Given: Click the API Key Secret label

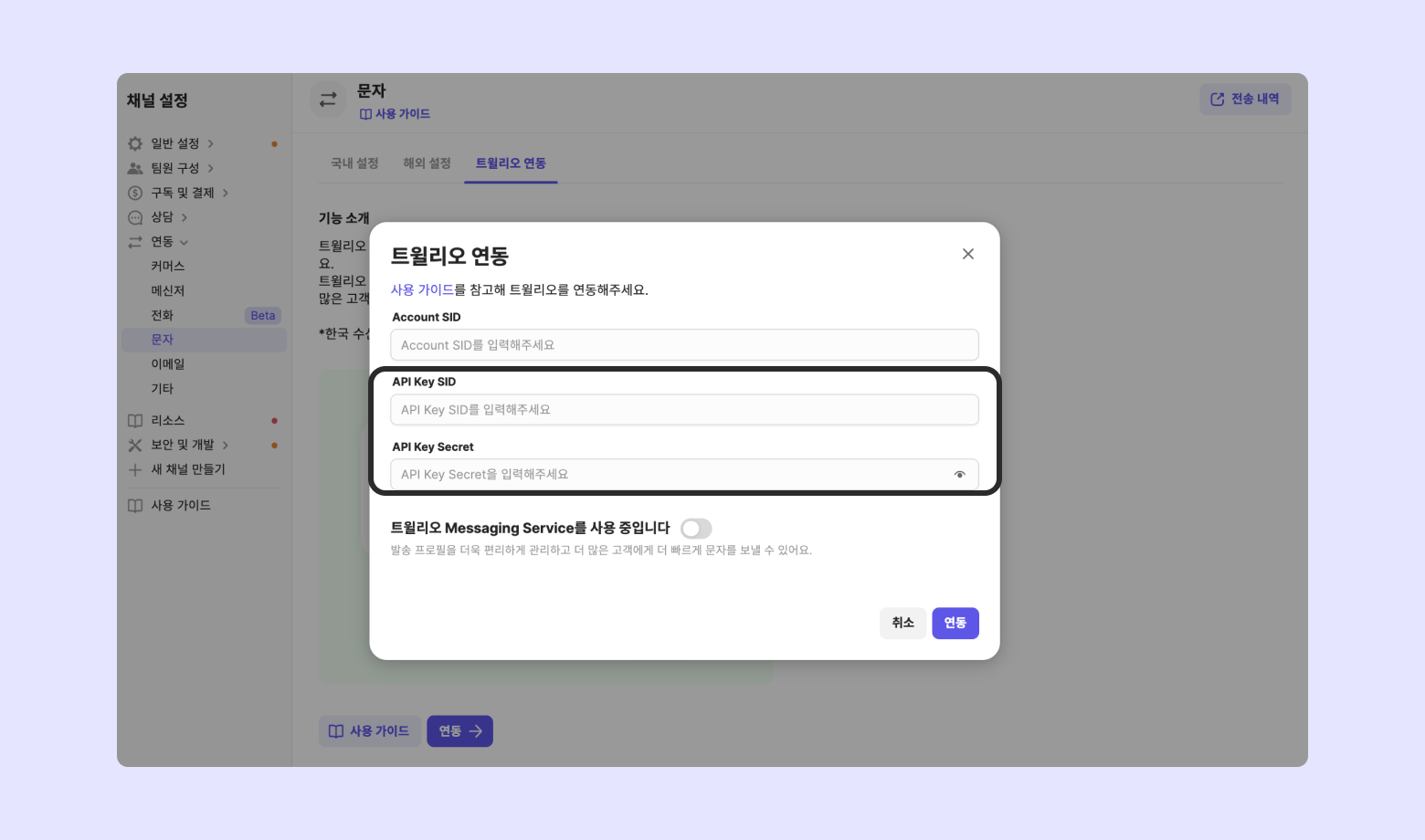Looking at the screenshot, I should [x=433, y=447].
